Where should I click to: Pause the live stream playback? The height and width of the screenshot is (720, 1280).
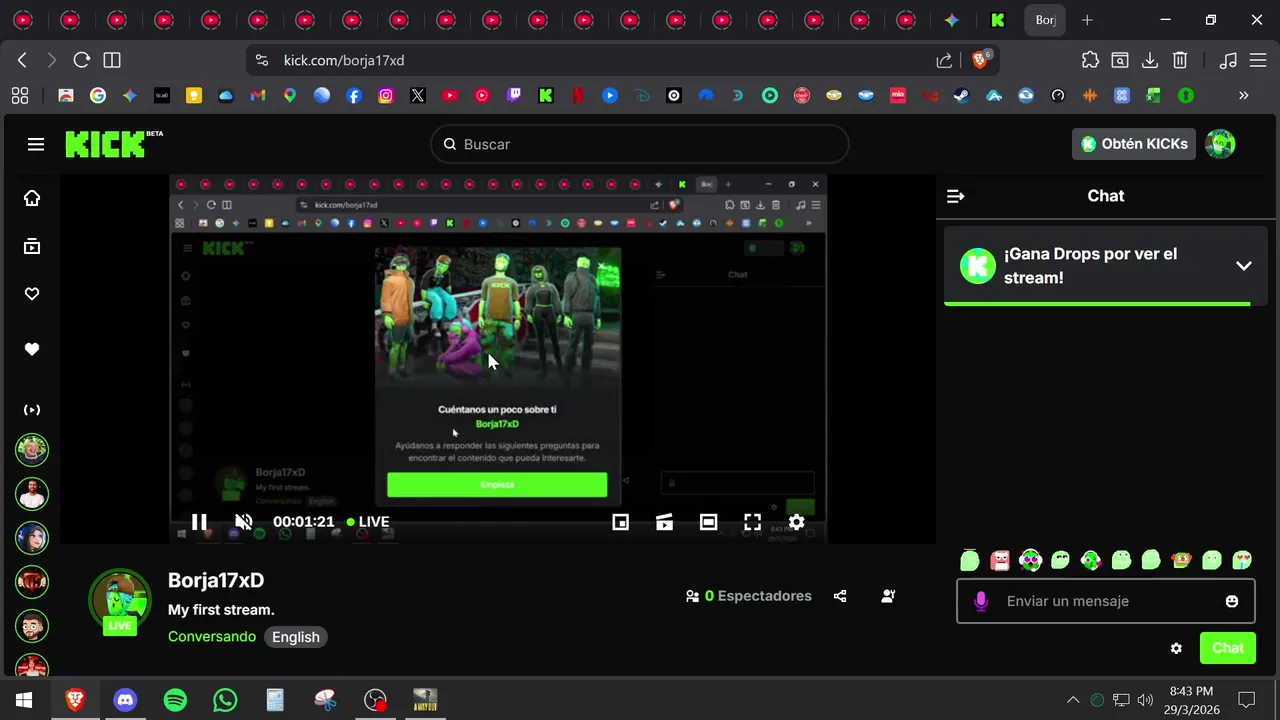(x=199, y=522)
